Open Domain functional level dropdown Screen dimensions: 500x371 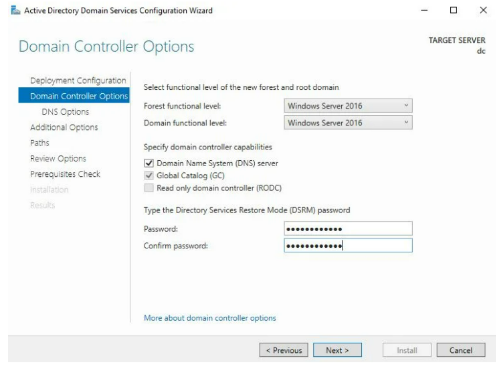pos(348,123)
